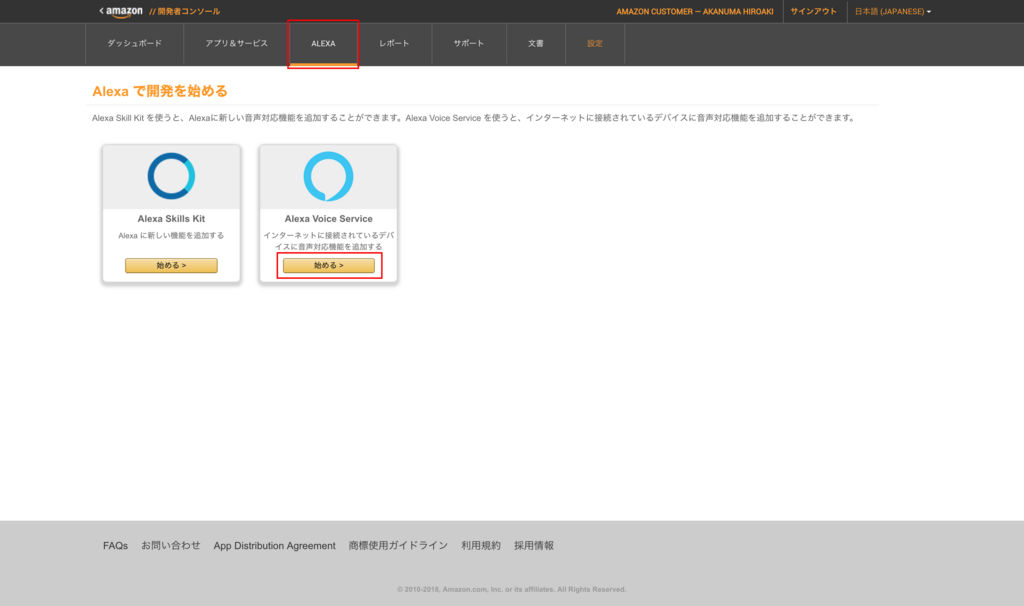Click the Alexa Voice Service bubble icon
The width and height of the screenshot is (1024, 606).
pos(328,176)
